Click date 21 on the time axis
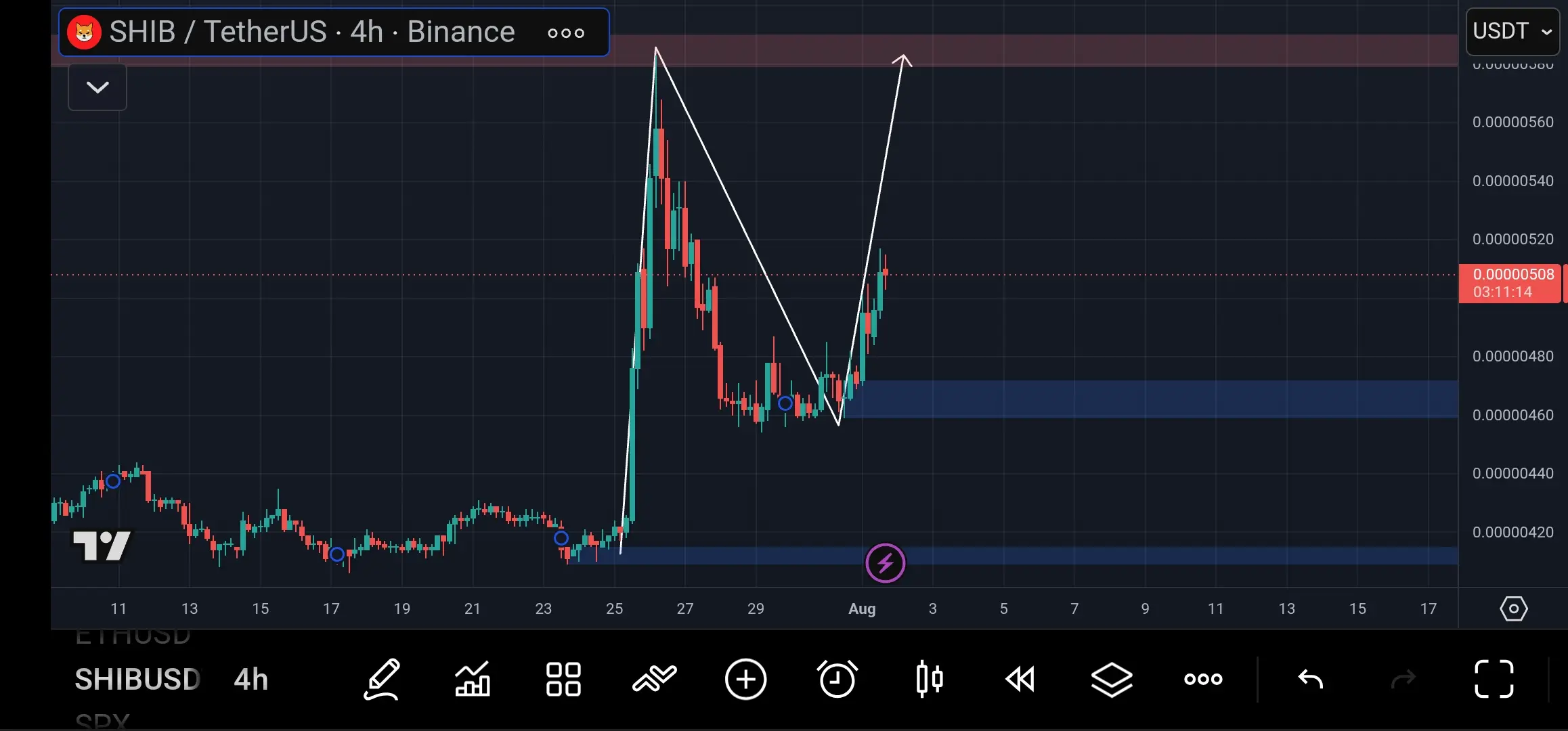The width and height of the screenshot is (1568, 731). 473,608
